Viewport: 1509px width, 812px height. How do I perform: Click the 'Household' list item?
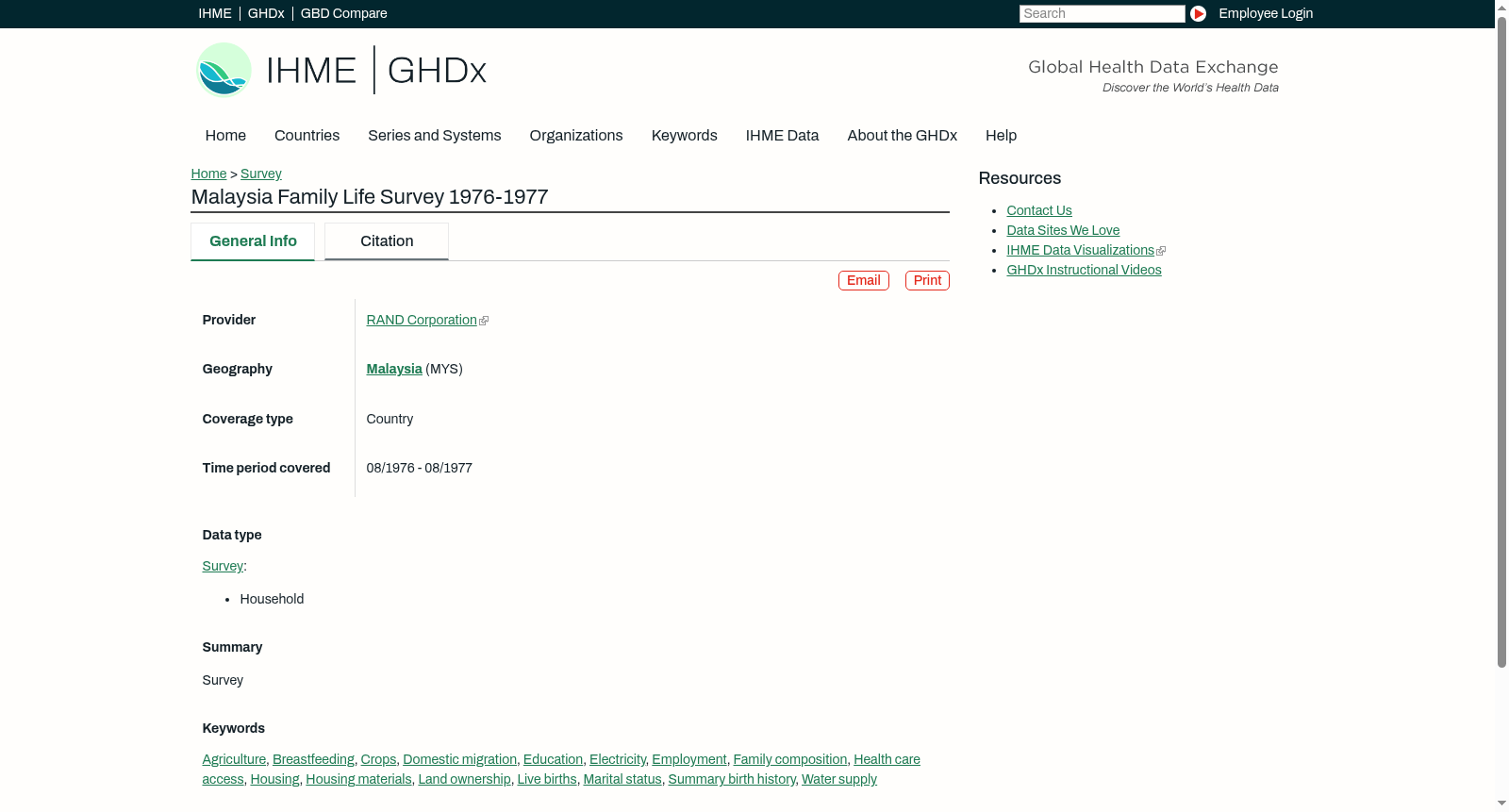click(x=272, y=600)
